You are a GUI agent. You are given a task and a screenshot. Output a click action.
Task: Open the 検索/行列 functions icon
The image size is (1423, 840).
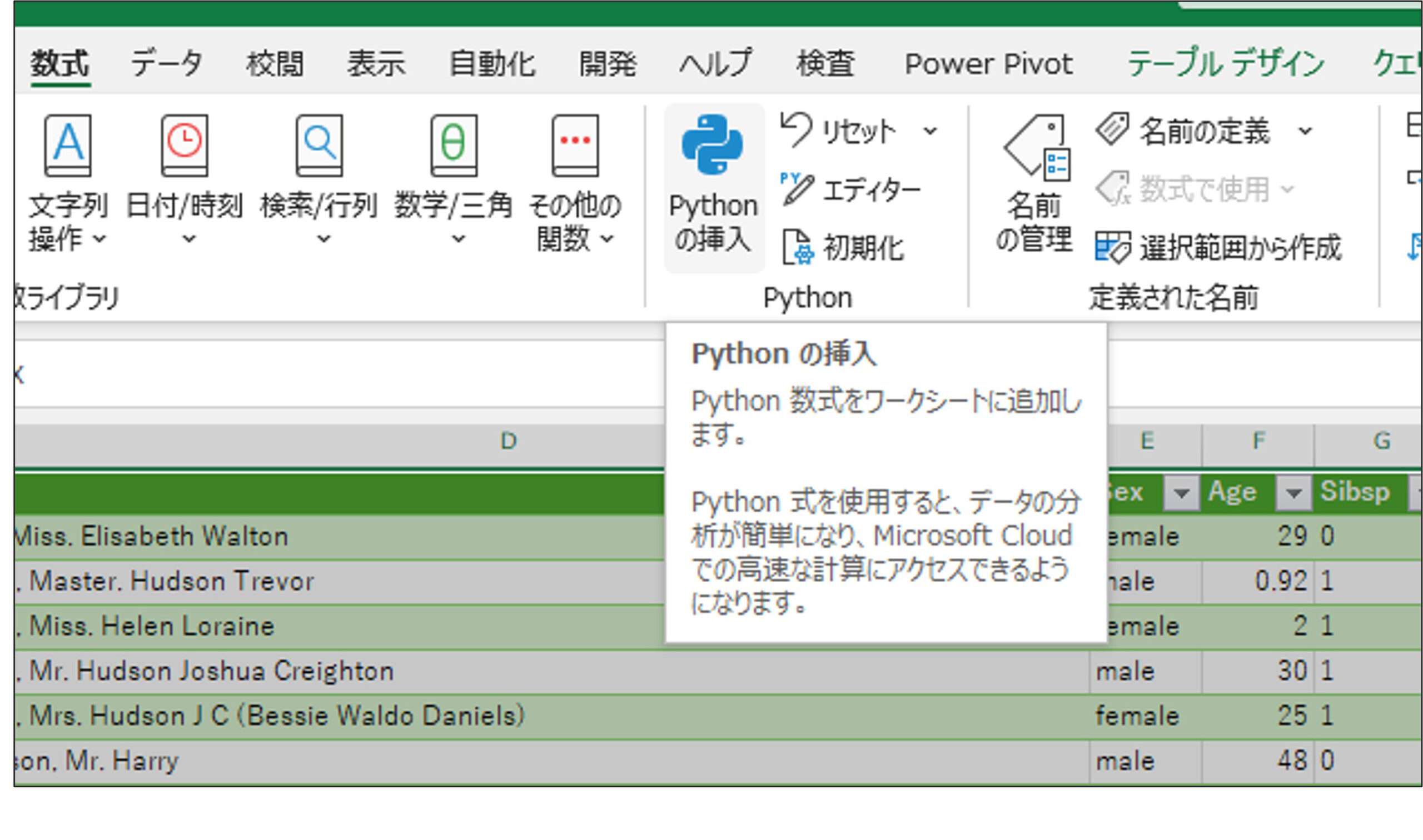pos(319,146)
